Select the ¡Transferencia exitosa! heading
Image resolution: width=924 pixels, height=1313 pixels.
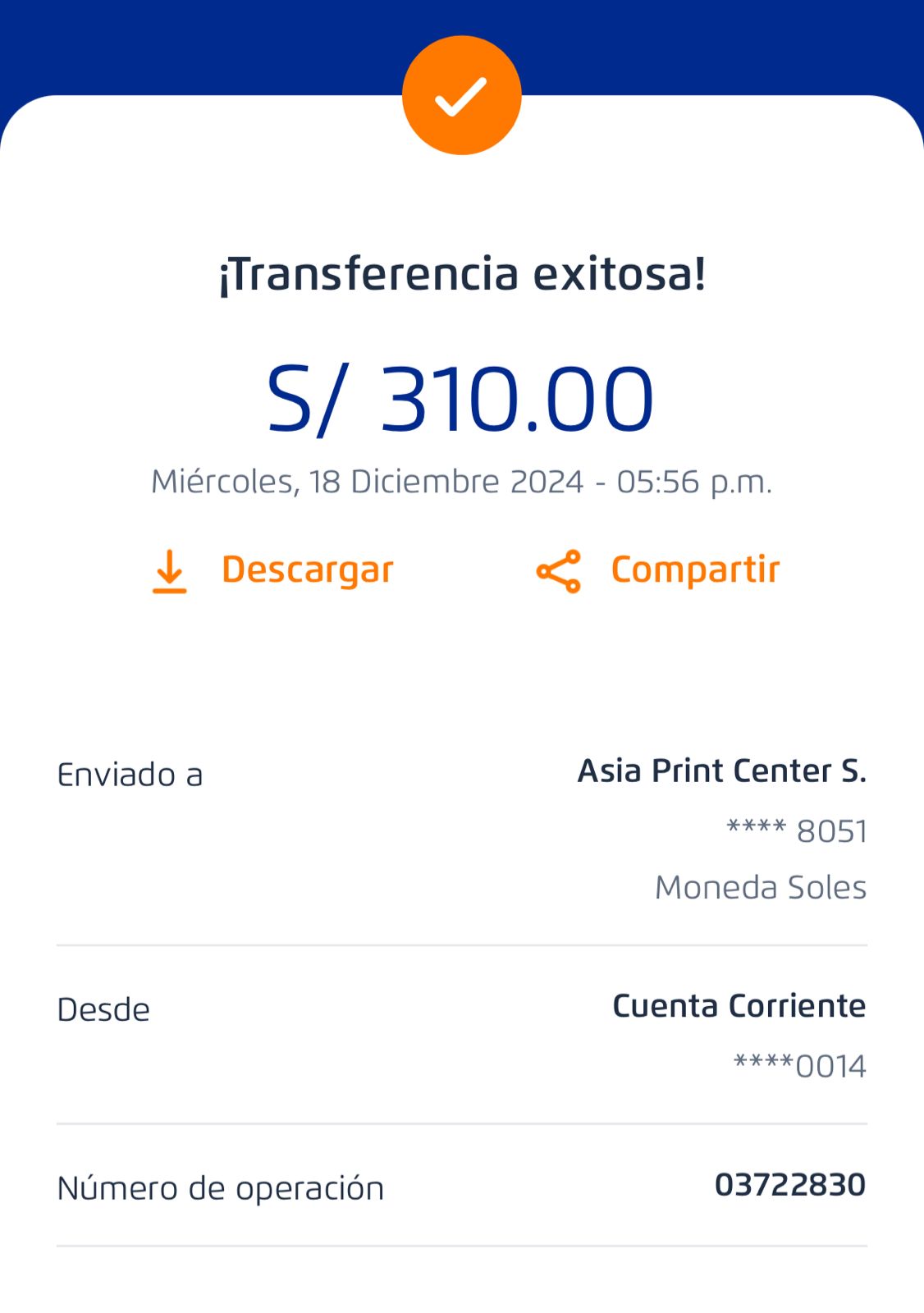(461, 274)
